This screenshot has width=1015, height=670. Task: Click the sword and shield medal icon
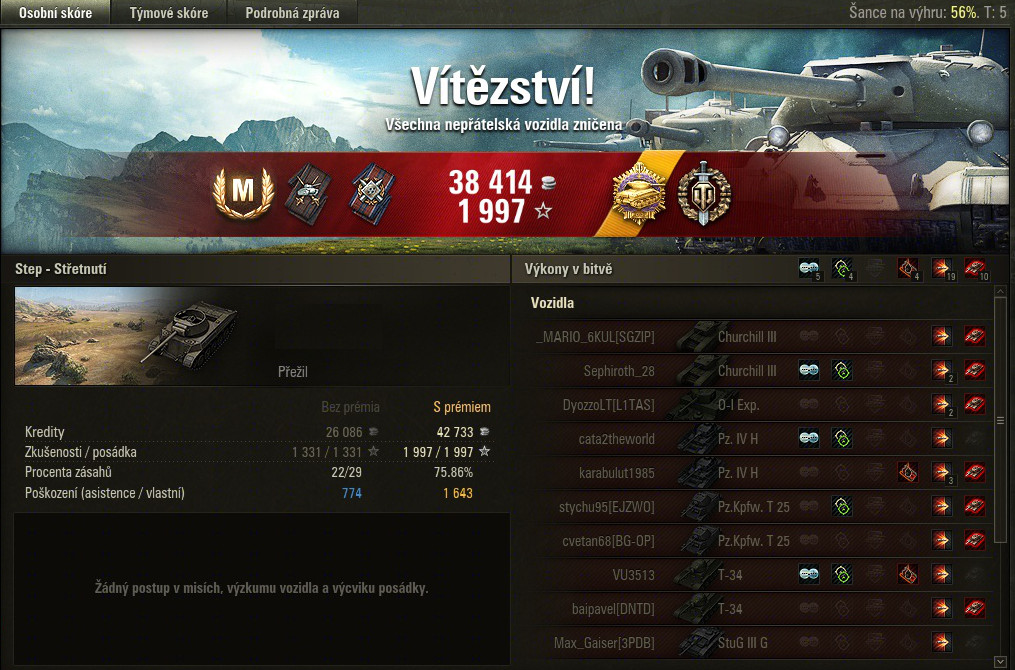pyautogui.click(x=704, y=193)
